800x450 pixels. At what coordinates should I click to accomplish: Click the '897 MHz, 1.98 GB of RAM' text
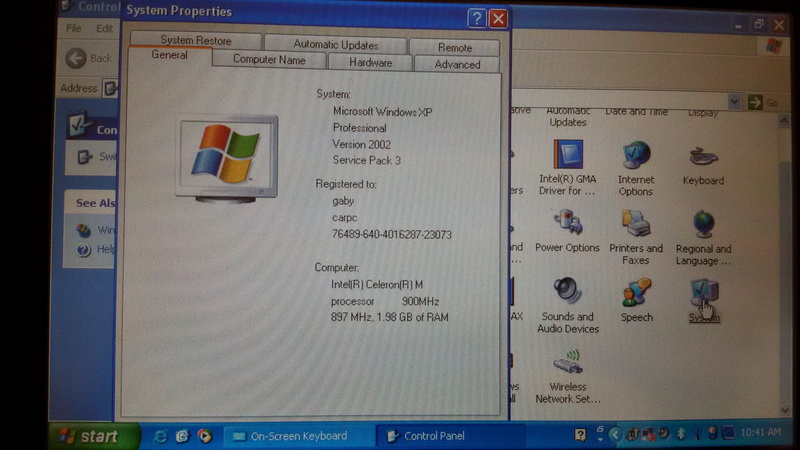(389, 317)
